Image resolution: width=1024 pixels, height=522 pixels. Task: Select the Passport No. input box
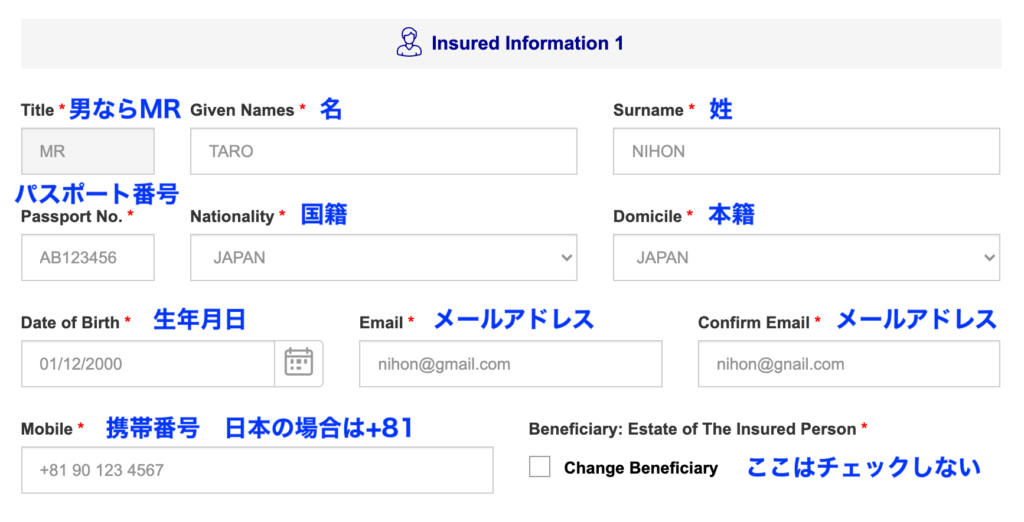(88, 257)
